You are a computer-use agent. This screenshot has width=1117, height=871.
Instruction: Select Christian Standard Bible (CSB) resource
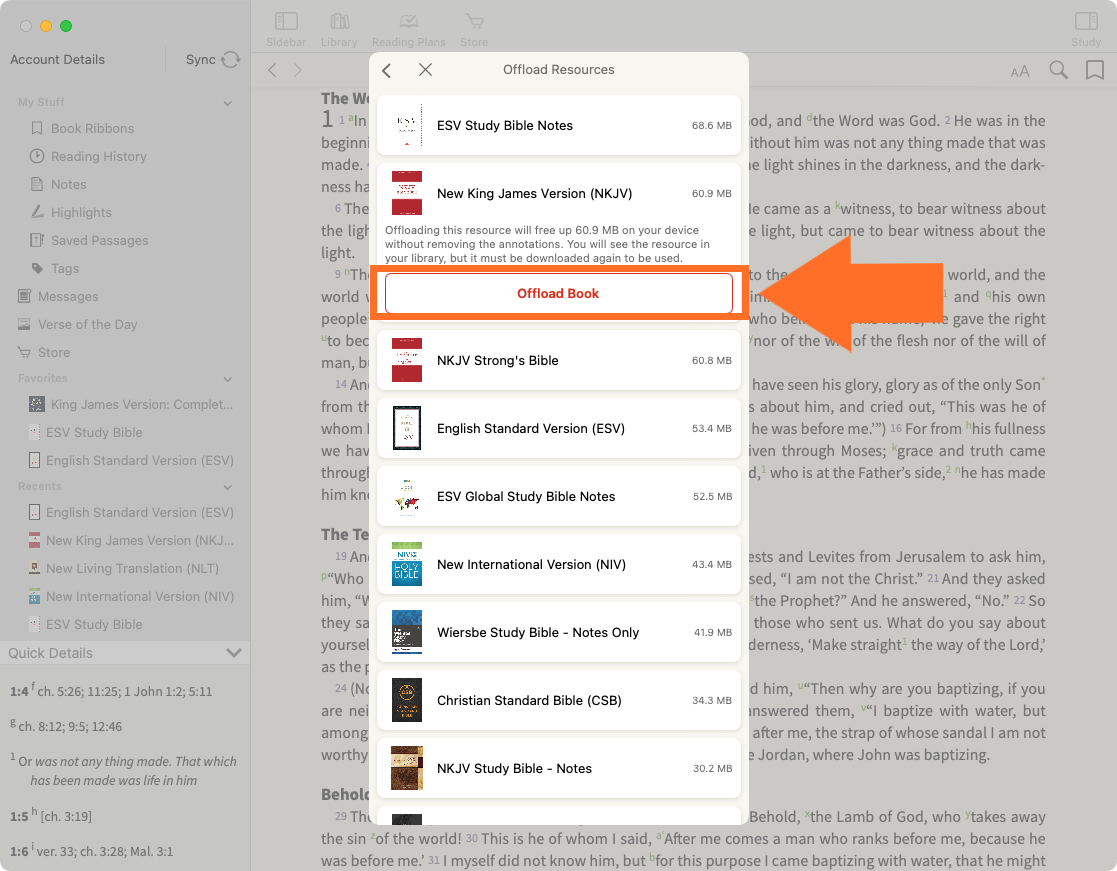coord(558,700)
